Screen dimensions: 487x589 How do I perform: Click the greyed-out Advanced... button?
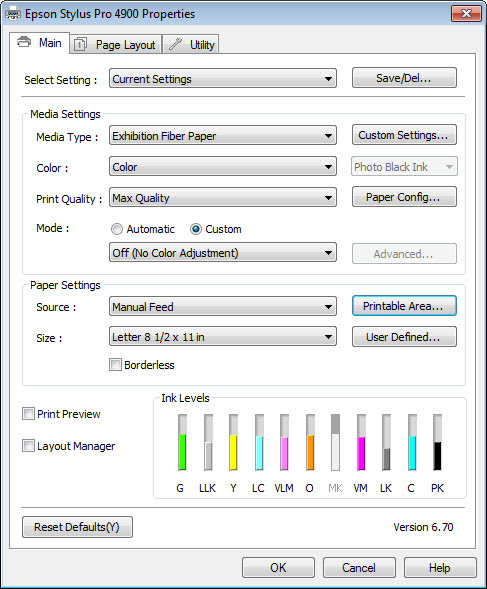[404, 254]
